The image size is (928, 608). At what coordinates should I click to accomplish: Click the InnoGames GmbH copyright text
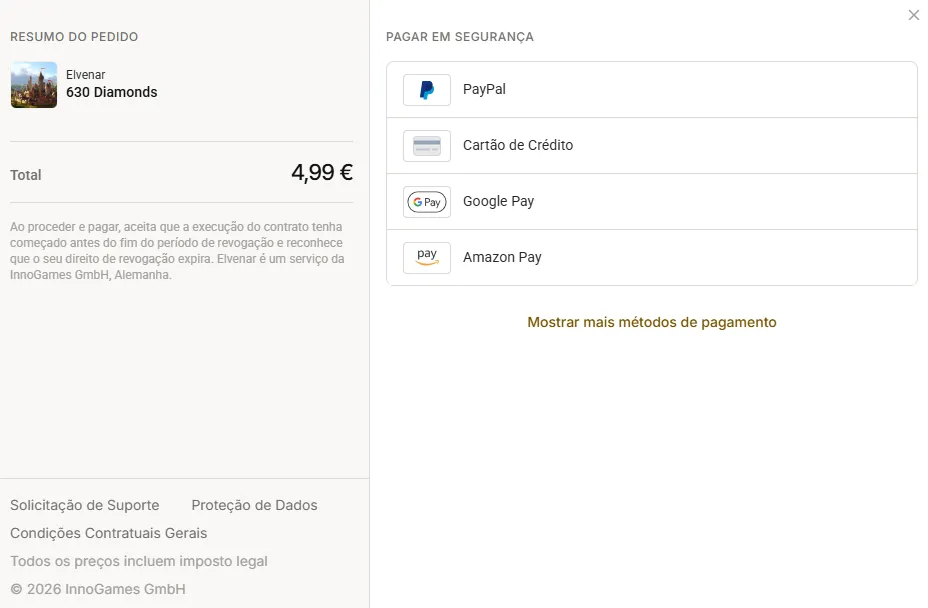tap(98, 589)
